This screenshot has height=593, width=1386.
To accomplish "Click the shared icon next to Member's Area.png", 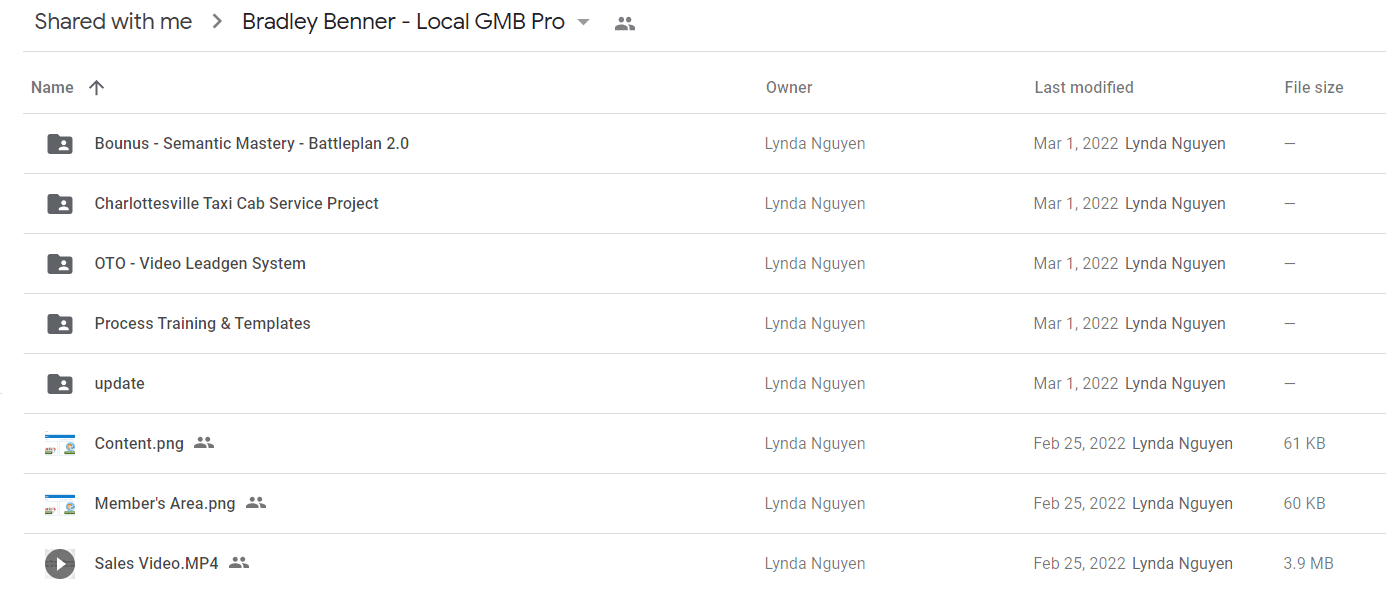I will 256,503.
